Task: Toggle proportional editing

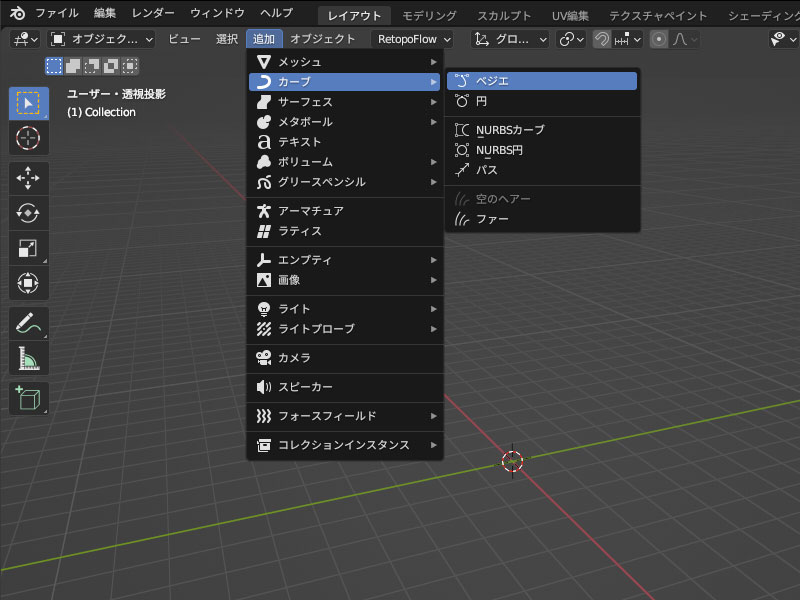Action: tap(659, 39)
